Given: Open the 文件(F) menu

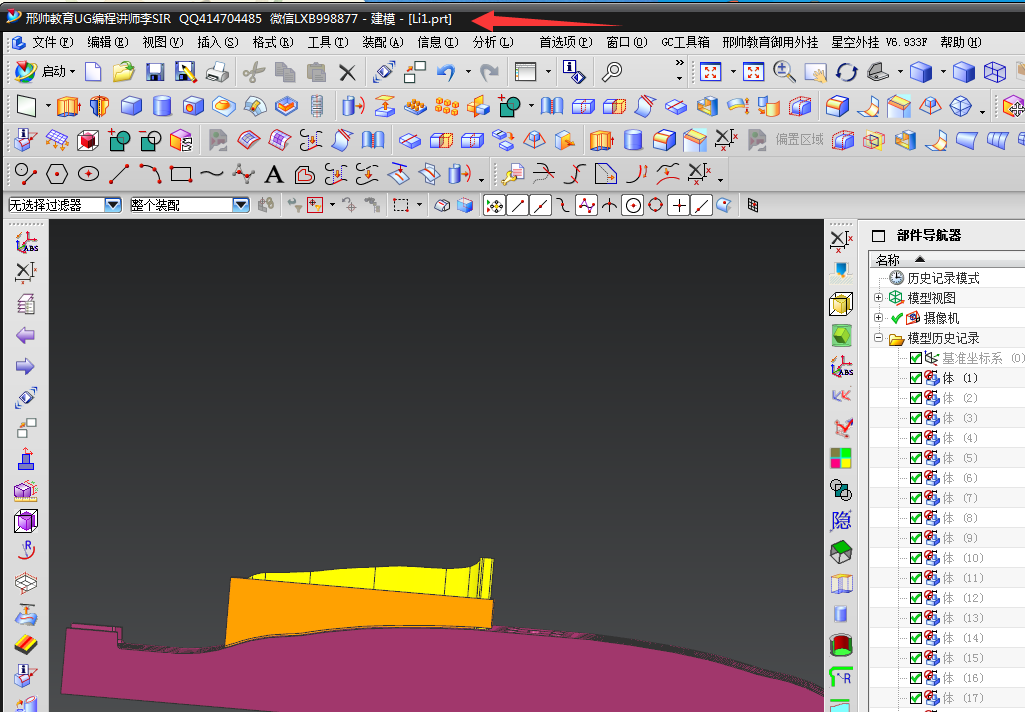Looking at the screenshot, I should [x=52, y=42].
